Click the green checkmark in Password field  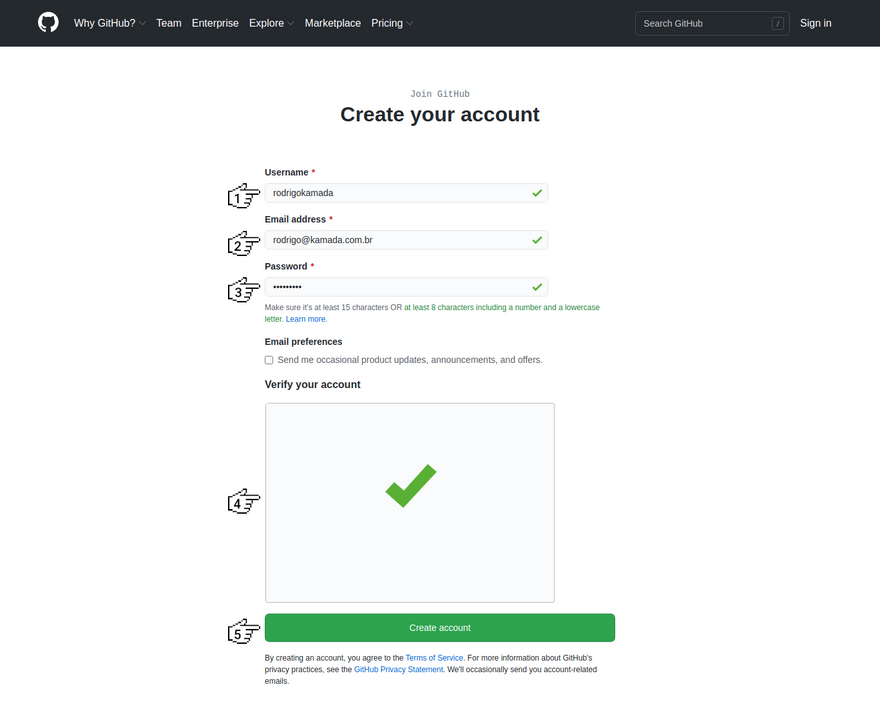tap(537, 287)
